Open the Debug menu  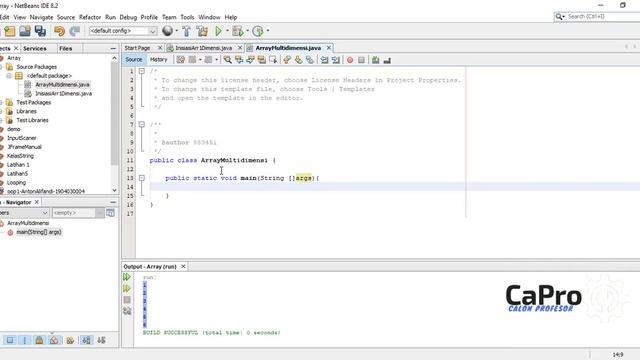[x=128, y=17]
